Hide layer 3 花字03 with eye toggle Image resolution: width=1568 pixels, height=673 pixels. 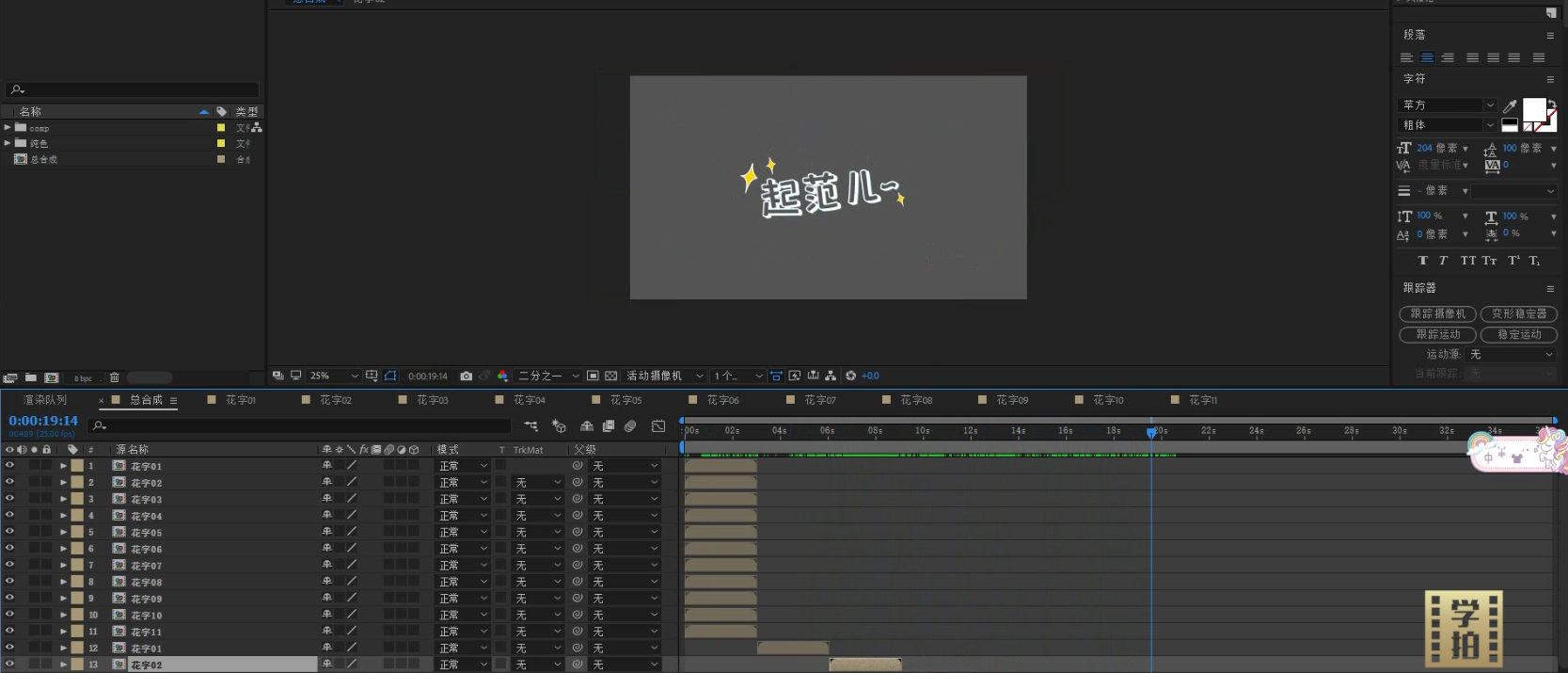pyautogui.click(x=9, y=498)
